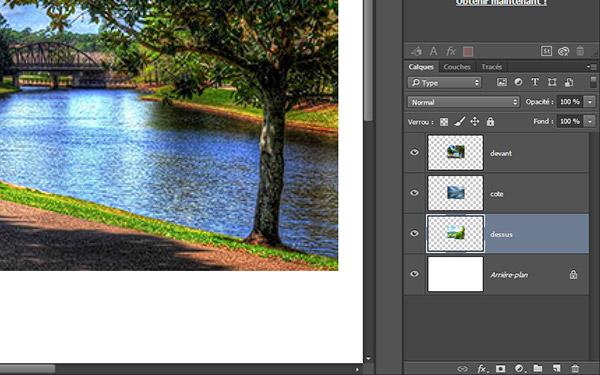600x375 pixels.
Task: Click the 'cote' layer name
Action: pyautogui.click(x=497, y=194)
